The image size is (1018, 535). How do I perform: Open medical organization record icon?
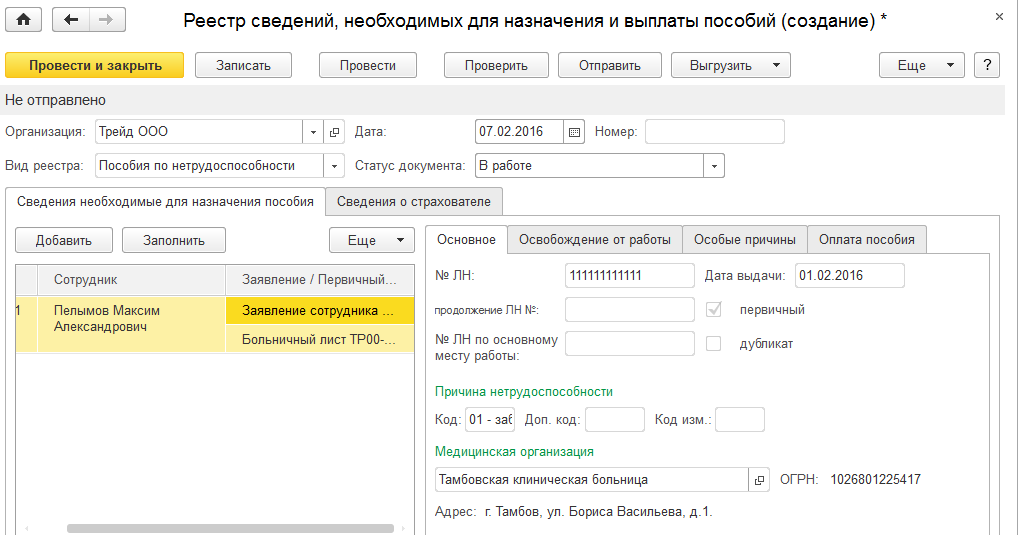pyautogui.click(x=760, y=480)
